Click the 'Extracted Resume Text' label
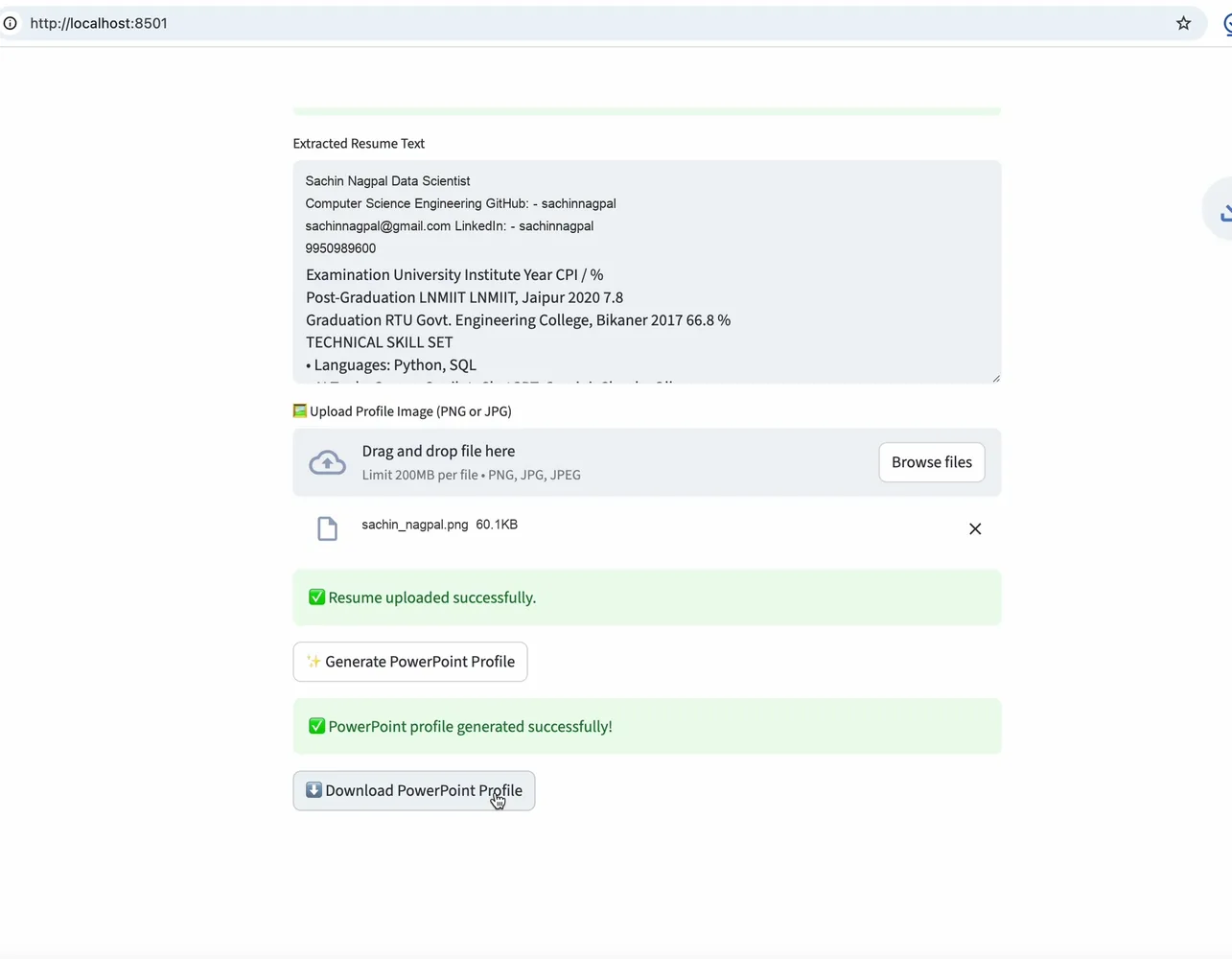 coord(359,144)
